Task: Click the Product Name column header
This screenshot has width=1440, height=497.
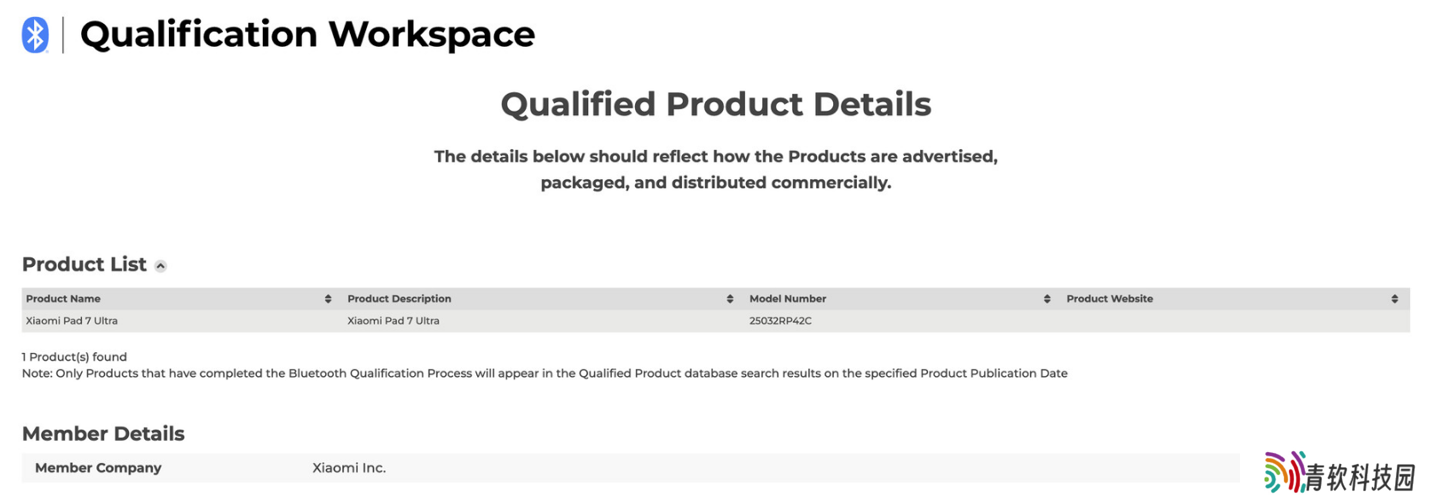Action: 63,299
